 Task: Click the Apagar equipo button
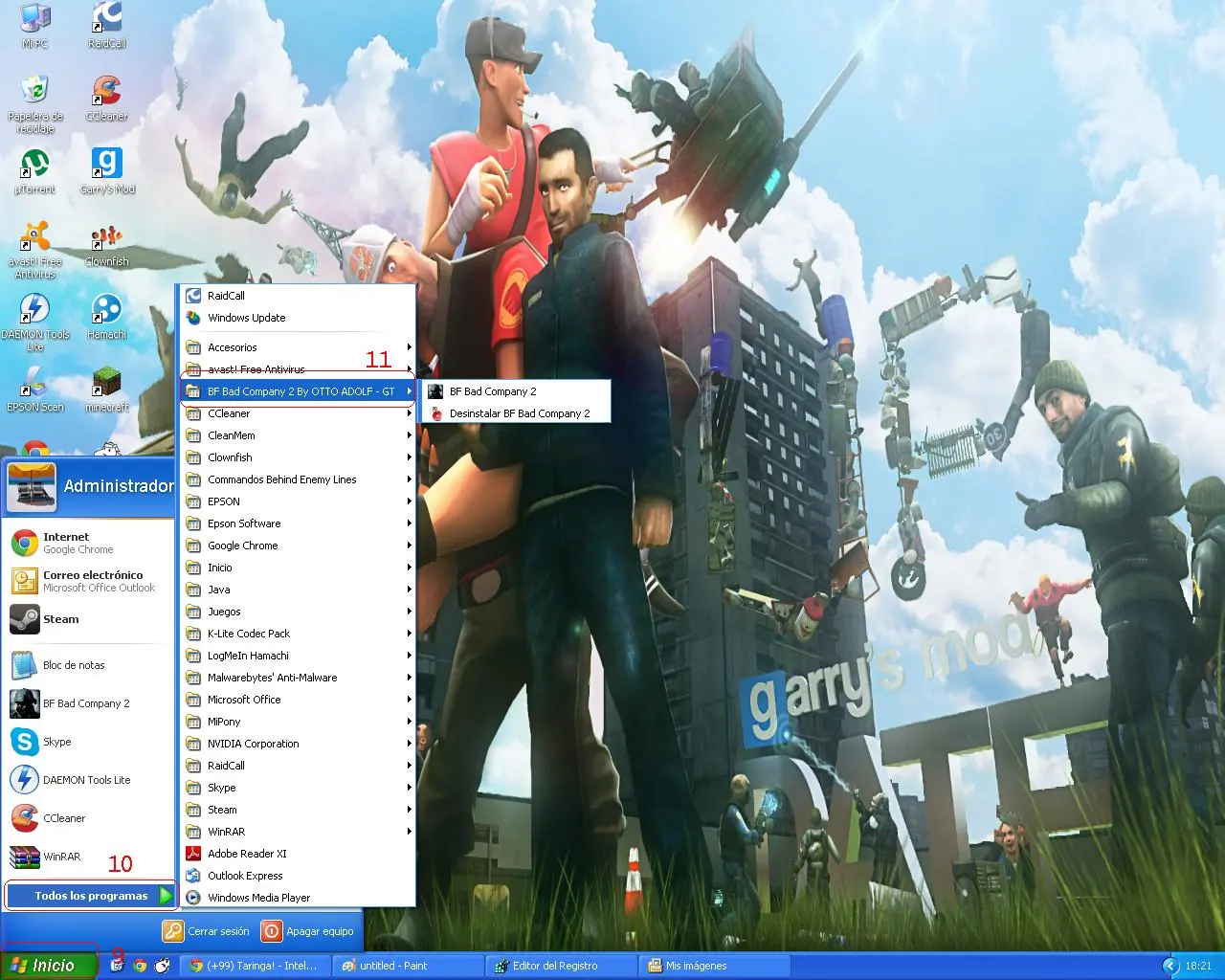[308, 931]
